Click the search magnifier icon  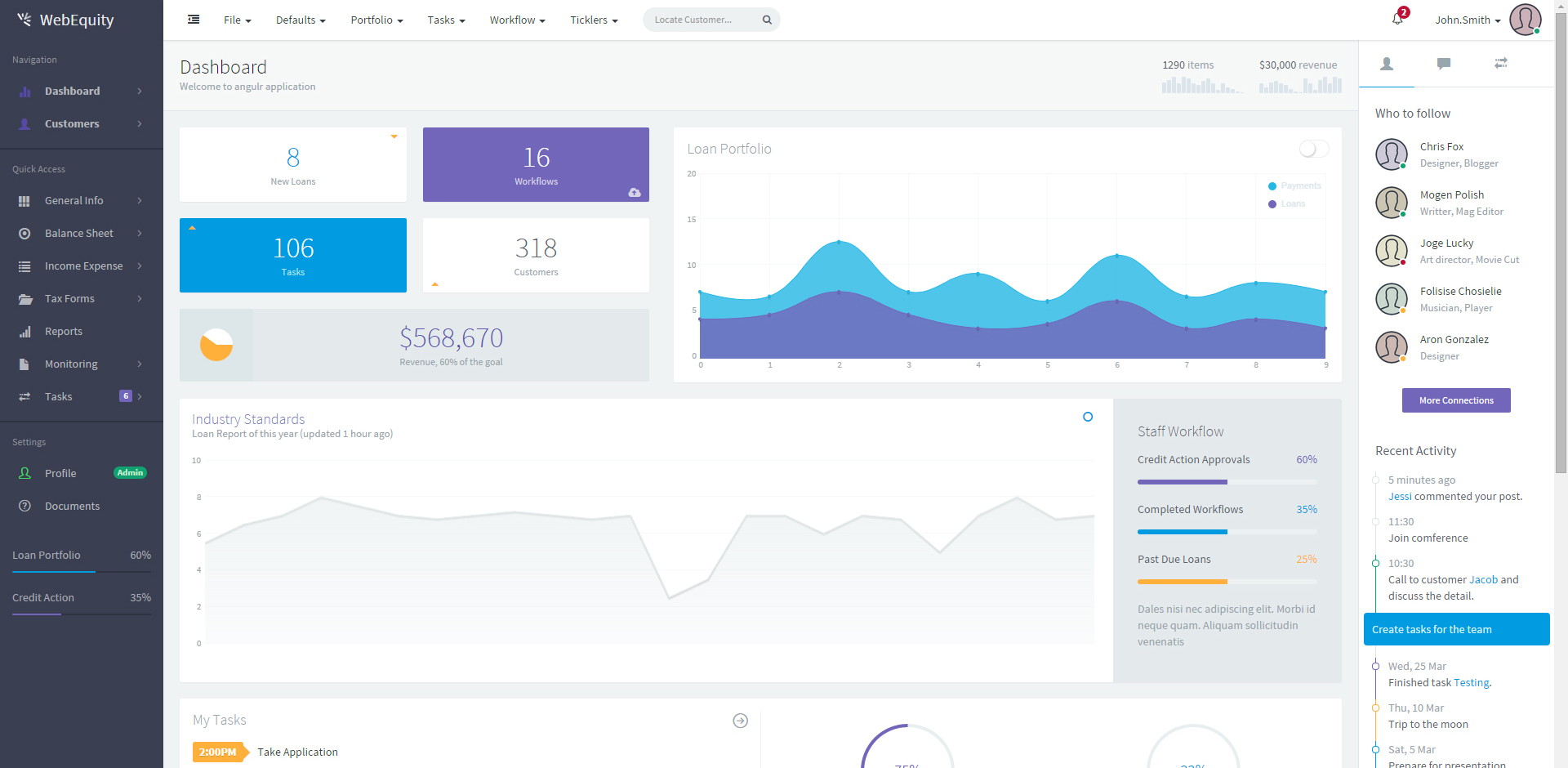tap(767, 20)
